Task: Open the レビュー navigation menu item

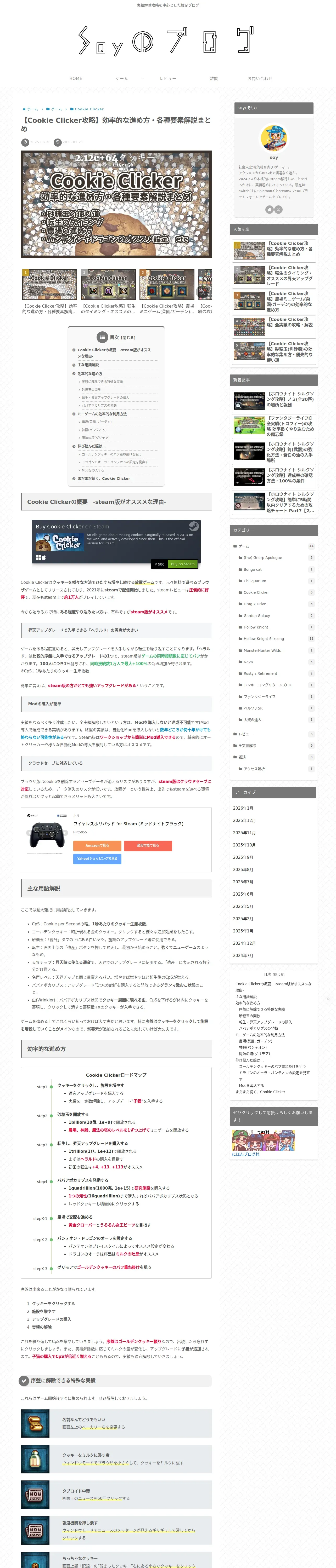Action: [168, 78]
